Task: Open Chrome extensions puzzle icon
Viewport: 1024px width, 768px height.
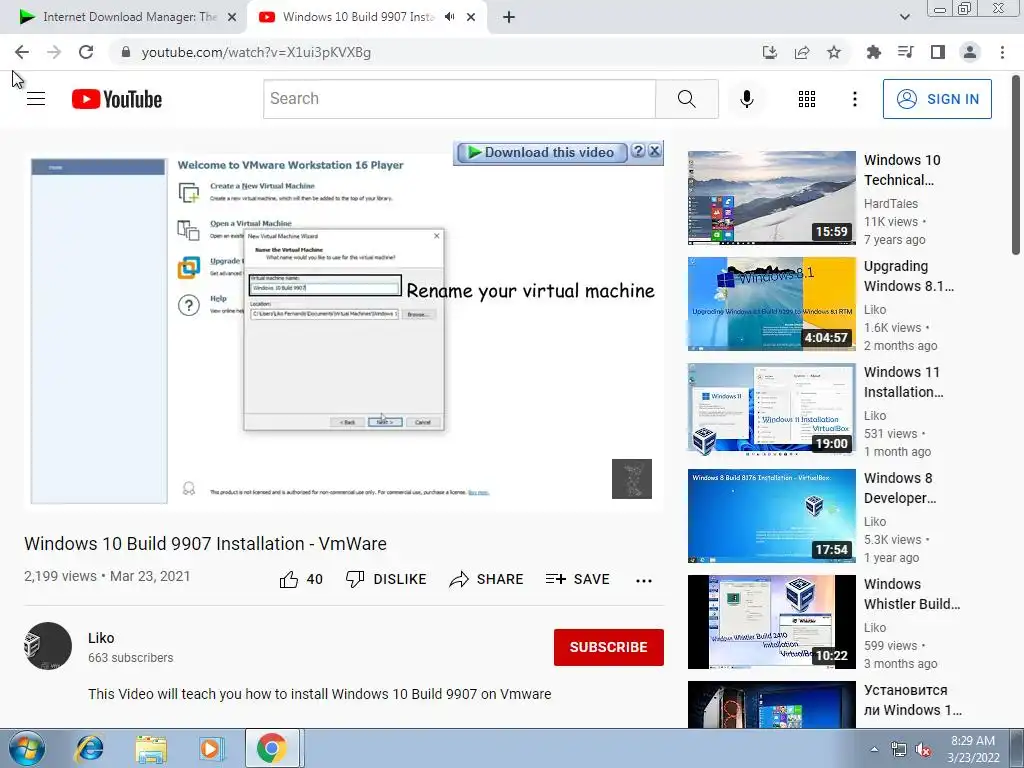Action: click(873, 52)
